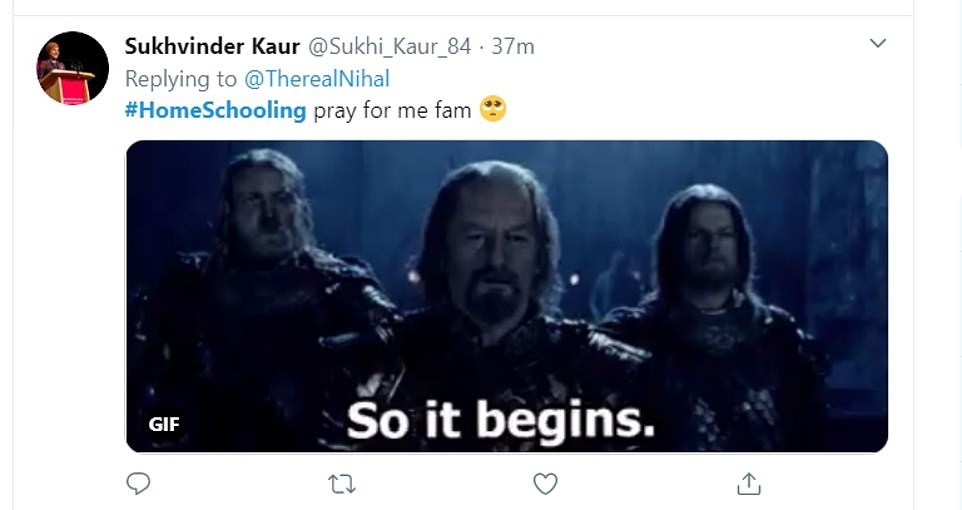The image size is (962, 510).
Task: Select the "pray for me fam" text
Action: (x=392, y=110)
